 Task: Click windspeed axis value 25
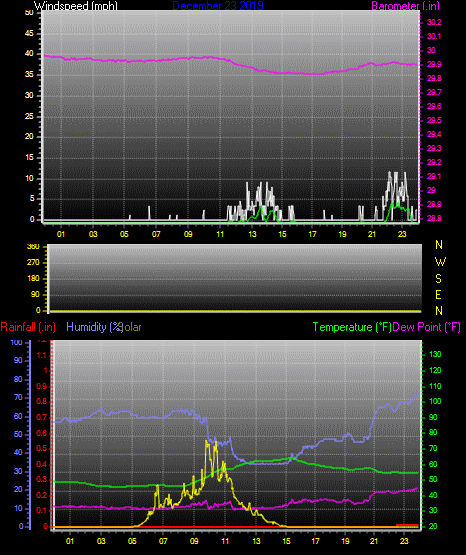29,116
